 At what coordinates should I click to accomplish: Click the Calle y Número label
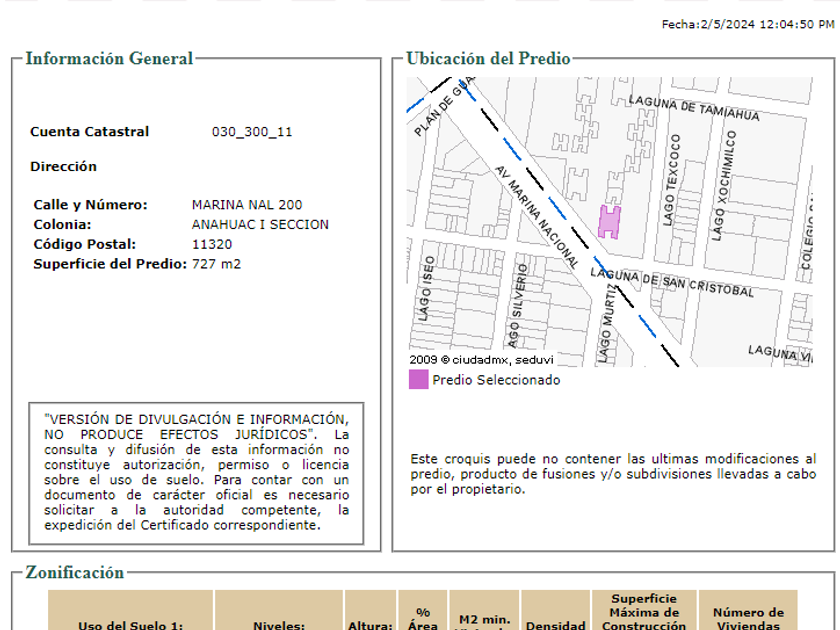[x=90, y=205]
